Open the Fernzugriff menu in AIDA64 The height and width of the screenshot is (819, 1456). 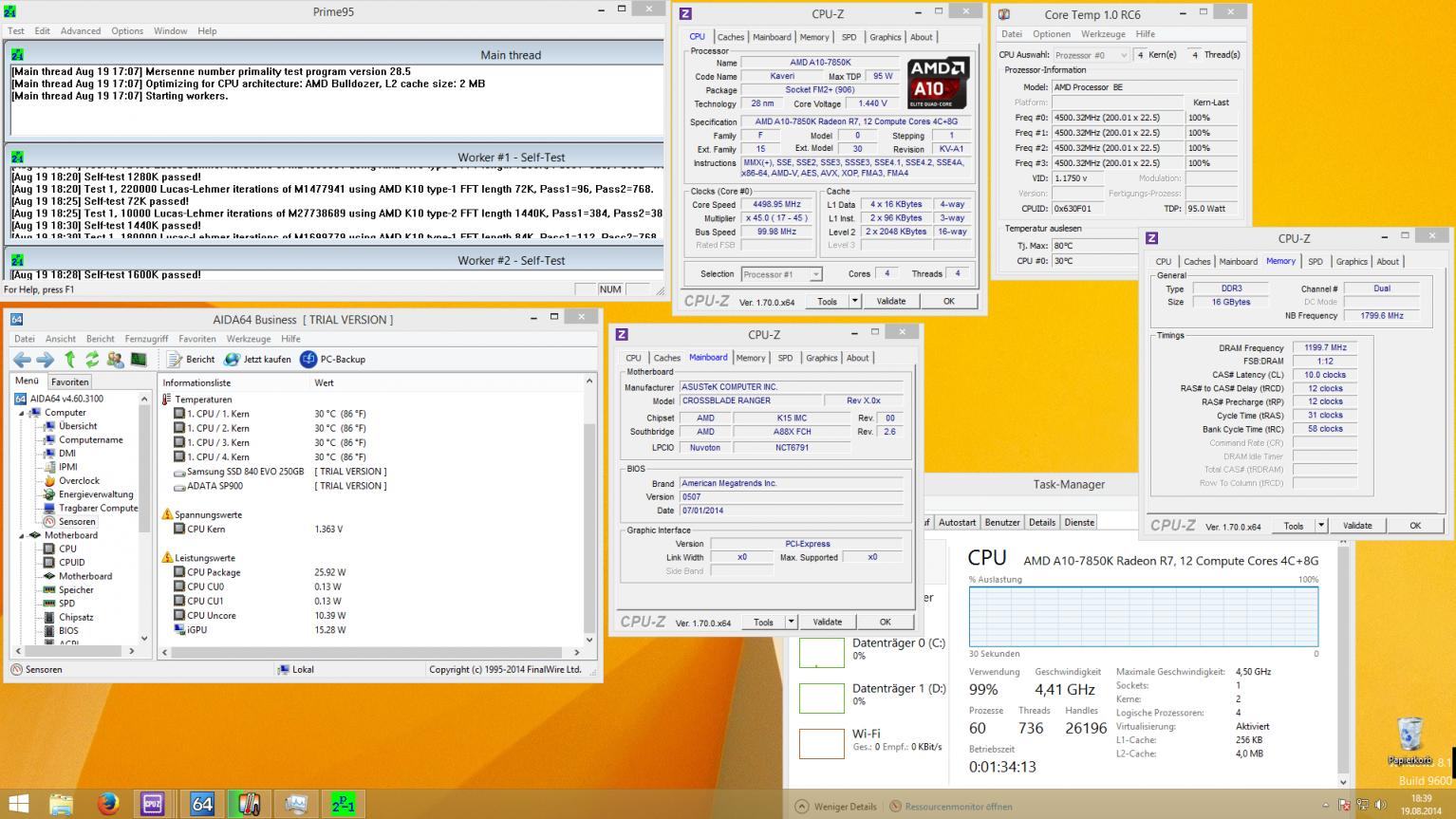(x=146, y=339)
